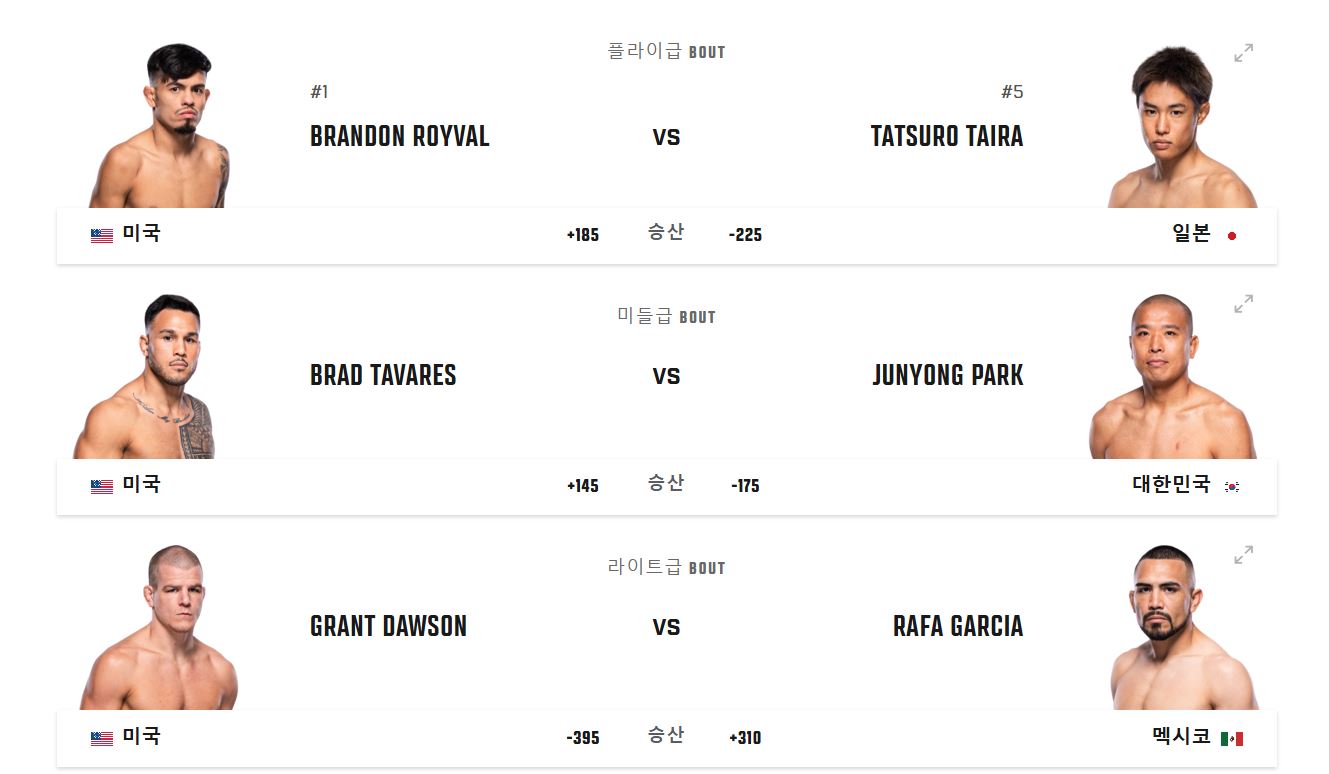Open Brandon Royval's fighter profile
Viewport: 1329px width, 774px height.
(398, 137)
